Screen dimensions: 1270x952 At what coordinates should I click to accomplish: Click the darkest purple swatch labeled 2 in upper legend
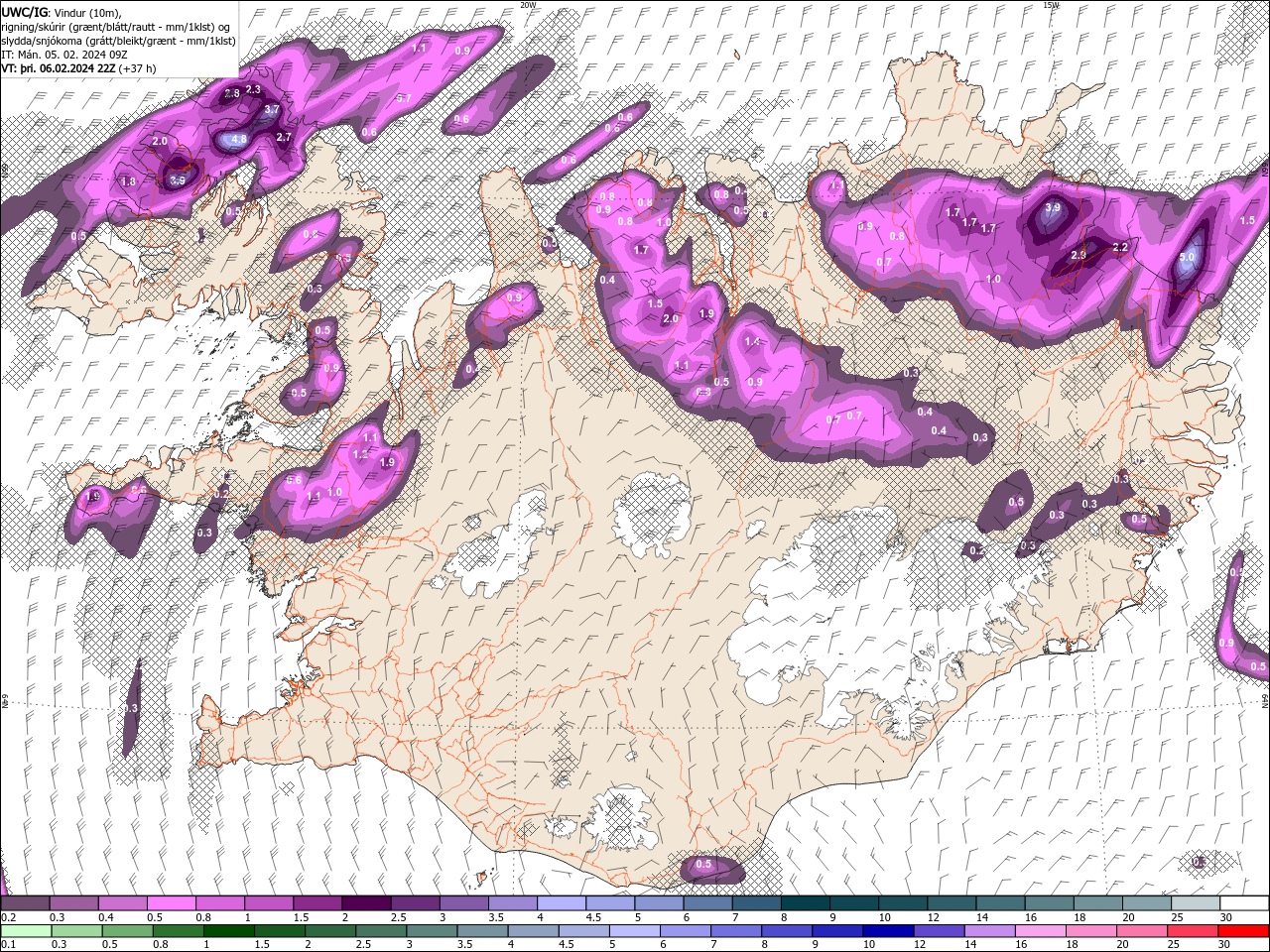(x=365, y=903)
